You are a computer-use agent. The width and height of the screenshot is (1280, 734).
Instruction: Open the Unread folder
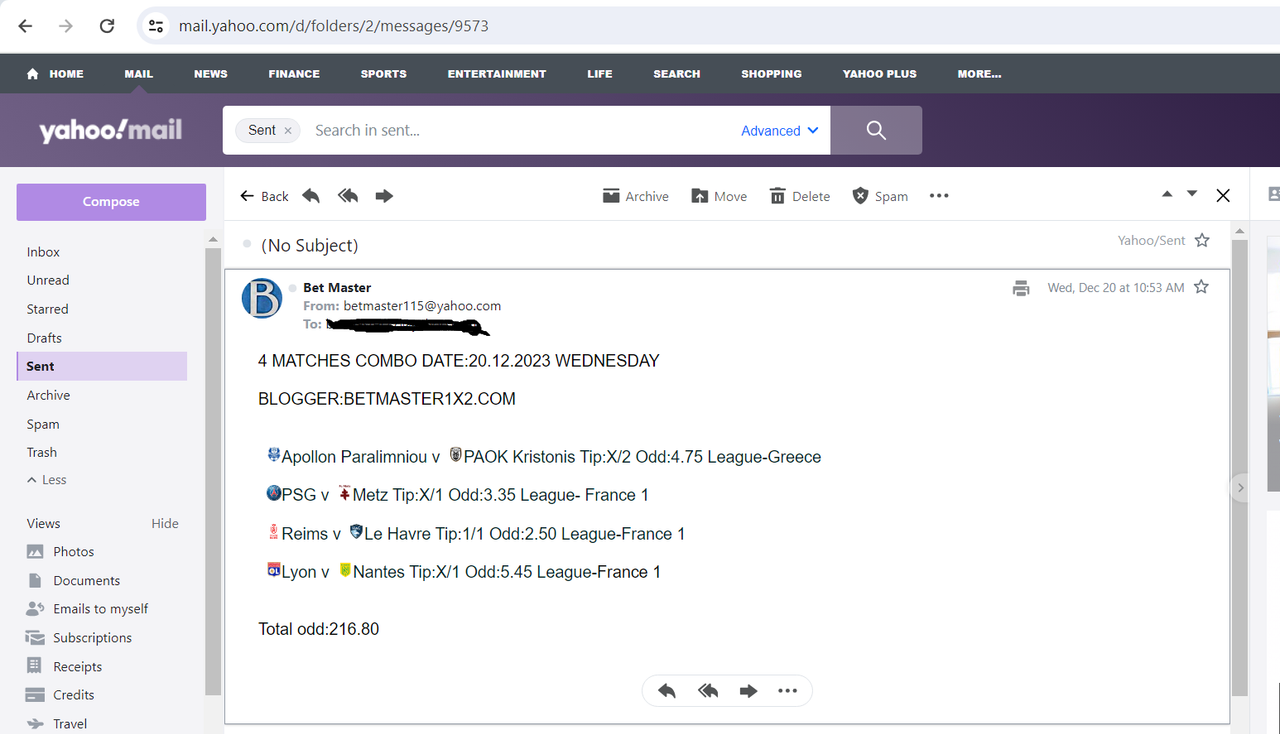pos(48,280)
